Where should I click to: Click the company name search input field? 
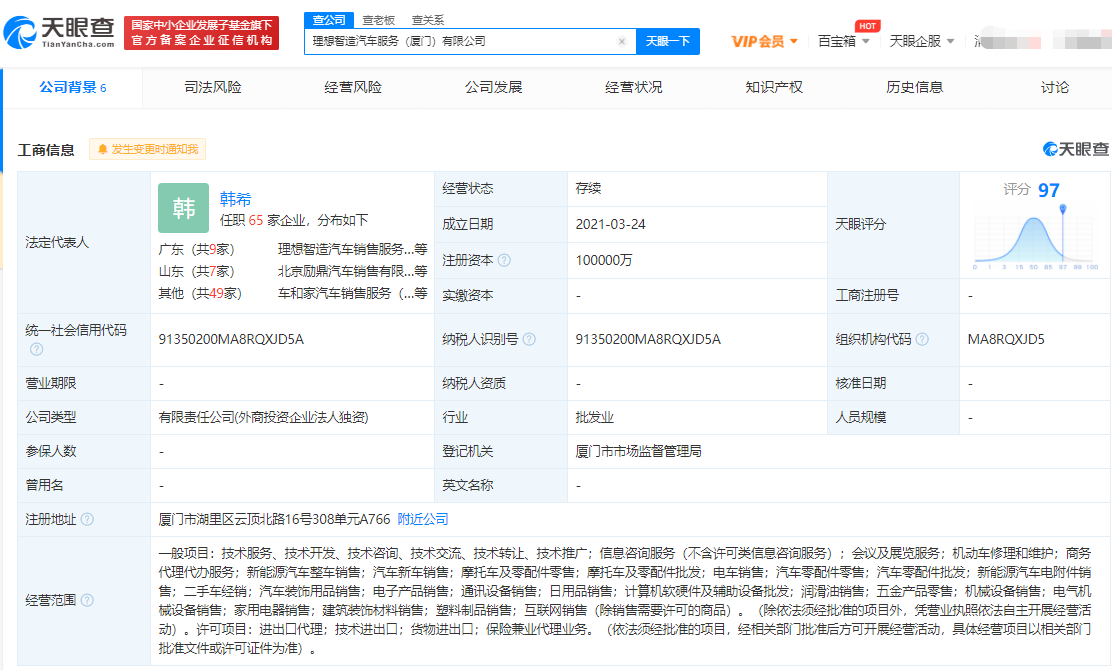[x=460, y=42]
